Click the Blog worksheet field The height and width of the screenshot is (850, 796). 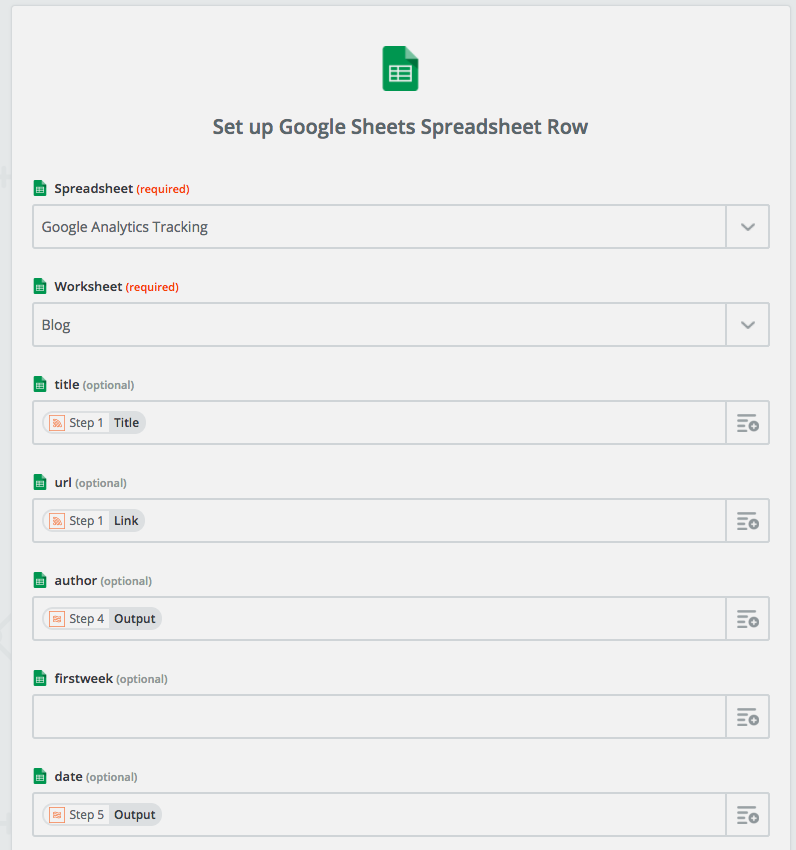[x=378, y=325]
